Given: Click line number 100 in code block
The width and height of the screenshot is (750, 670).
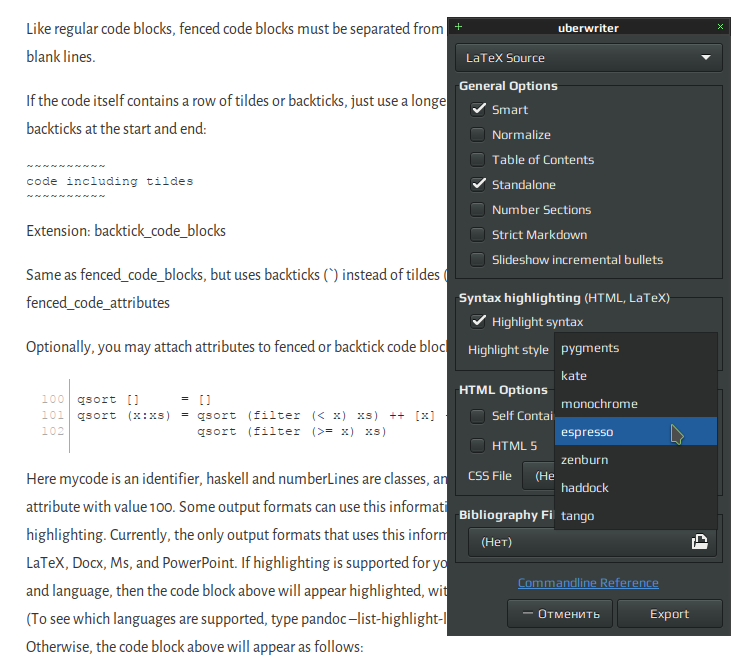Looking at the screenshot, I should 53,399.
